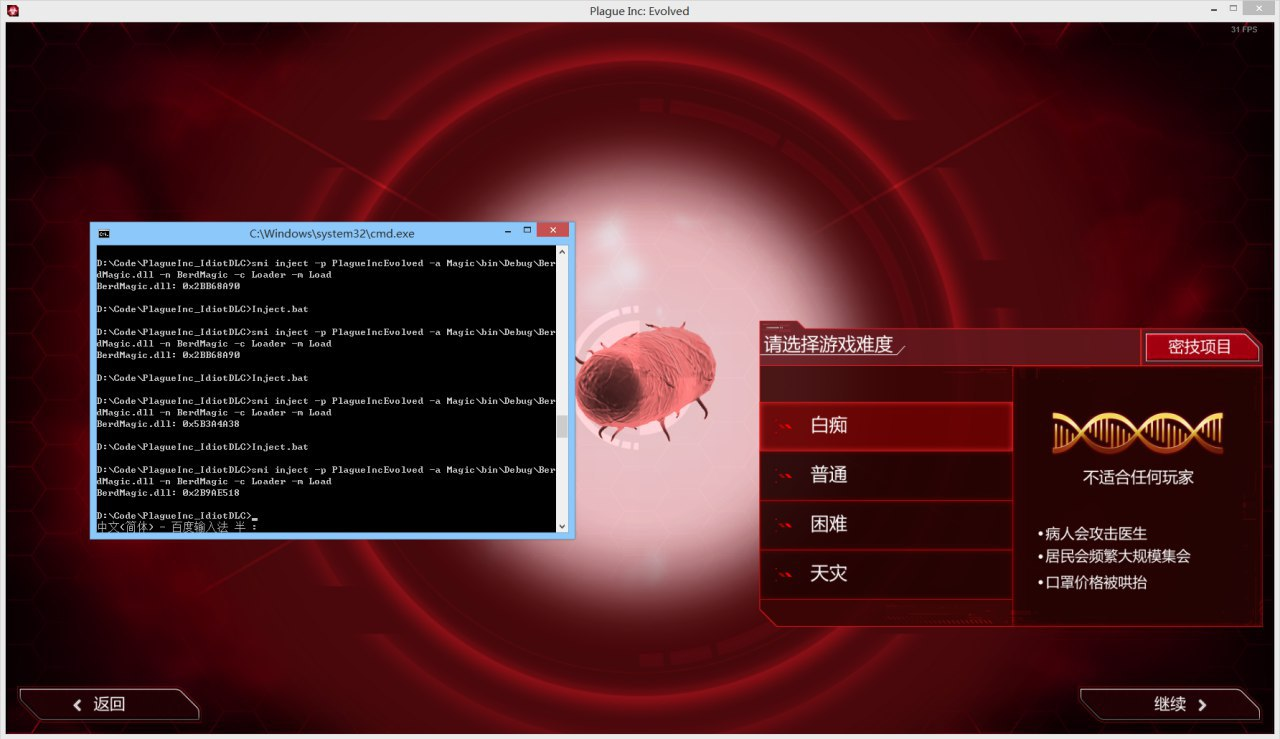Select the 白痴 difficulty option
The image size is (1280, 739).
(x=886, y=426)
